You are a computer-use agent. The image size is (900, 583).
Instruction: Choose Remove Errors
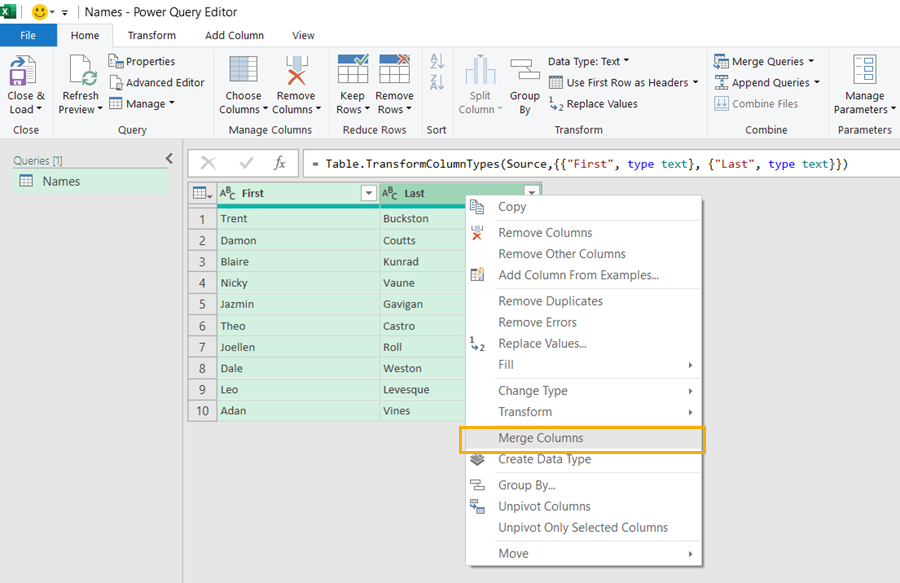[x=583, y=322]
